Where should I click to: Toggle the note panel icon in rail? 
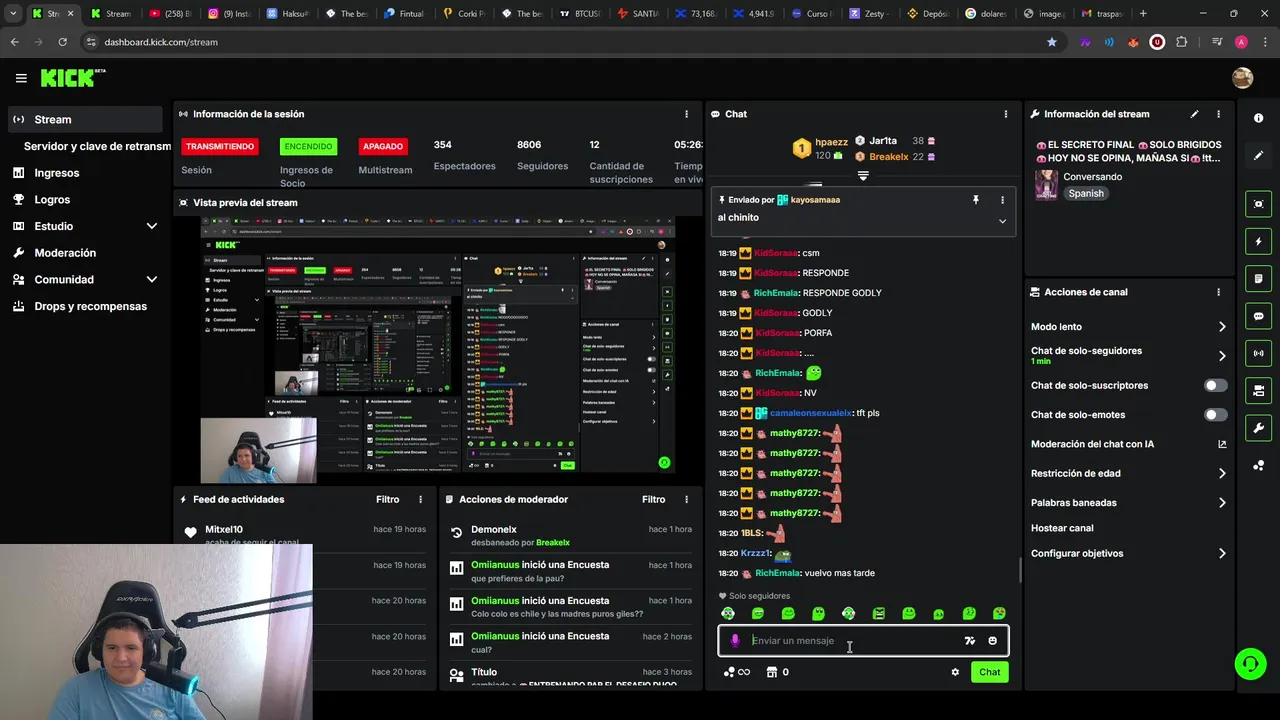(x=1258, y=278)
